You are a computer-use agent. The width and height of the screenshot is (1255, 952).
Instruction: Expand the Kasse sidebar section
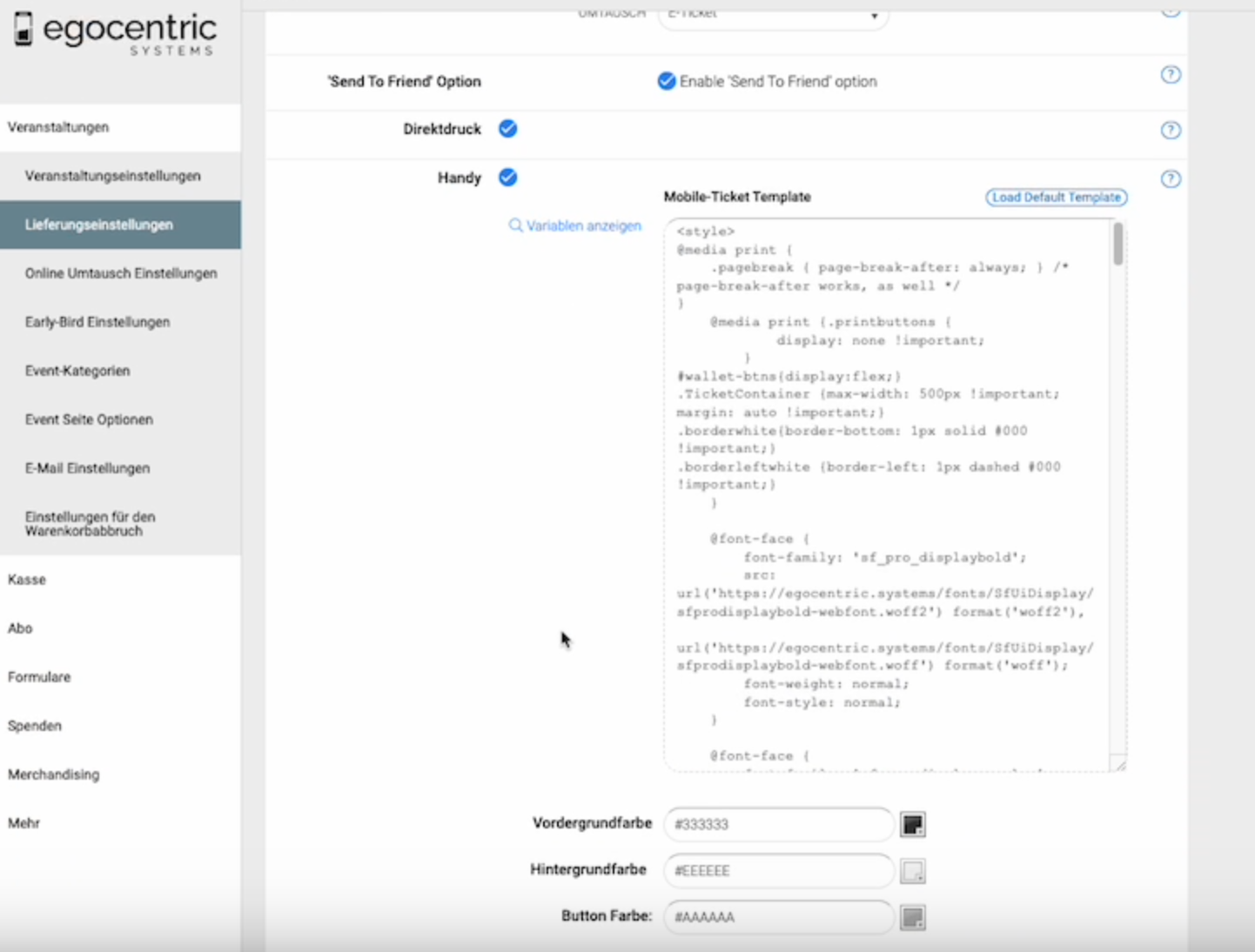coord(27,580)
